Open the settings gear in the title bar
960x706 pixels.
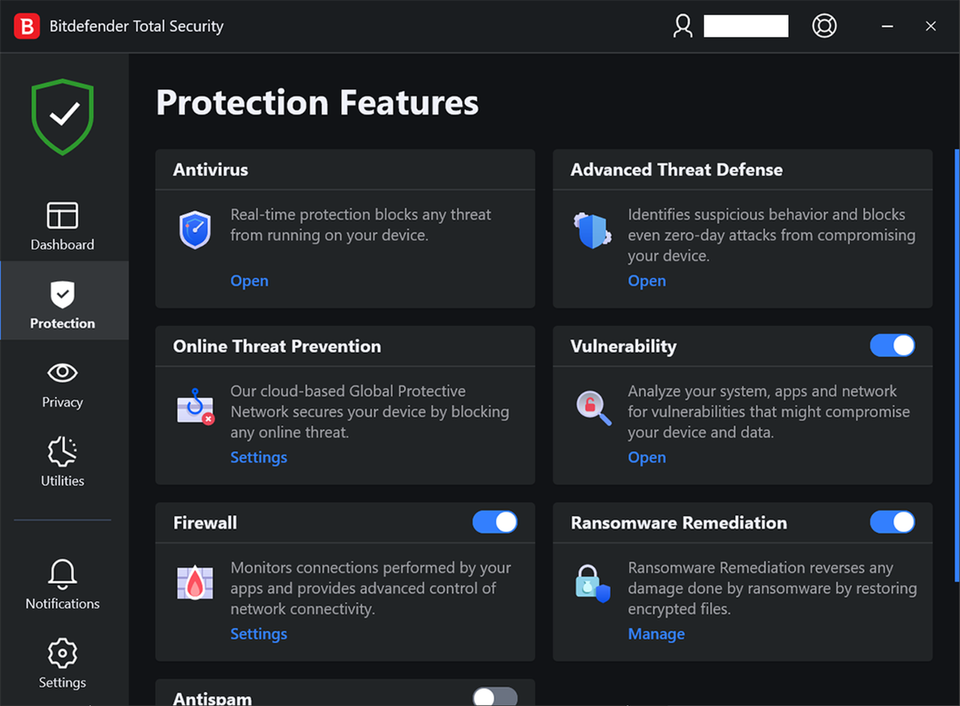coord(824,25)
